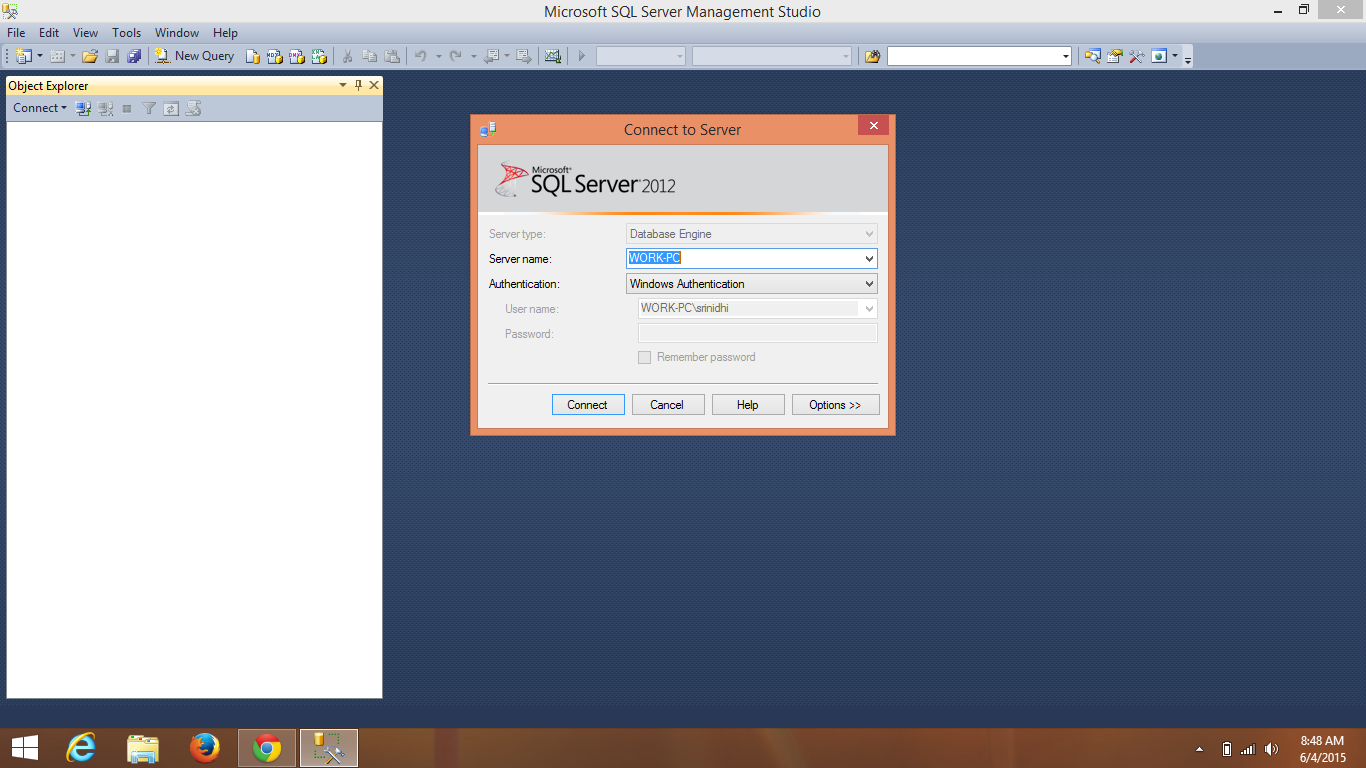This screenshot has height=768, width=1366.
Task: Click the Save toolbar icon
Action: [x=111, y=55]
